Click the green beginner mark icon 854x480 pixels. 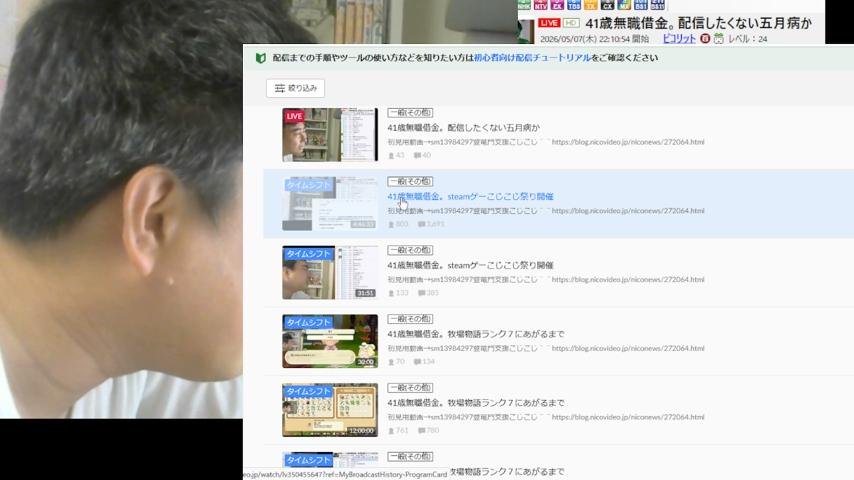coord(261,58)
